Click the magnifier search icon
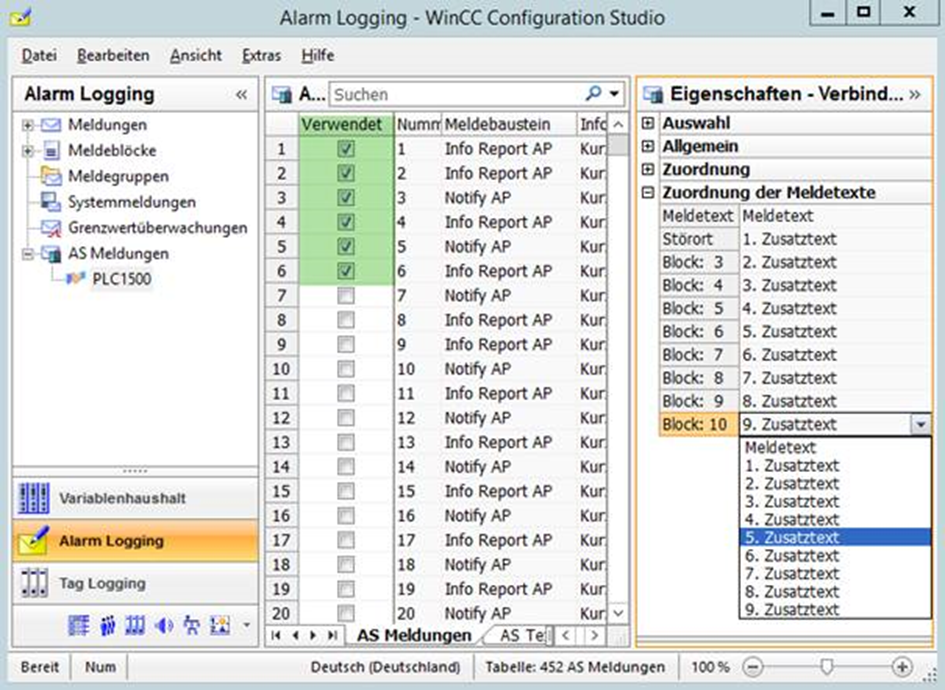This screenshot has height=690, width=945. 594,93
